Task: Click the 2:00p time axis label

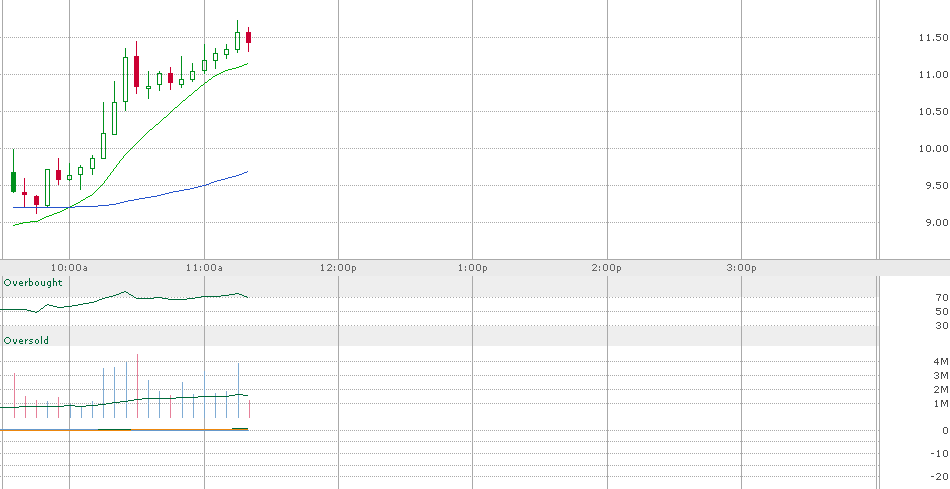Action: click(x=607, y=268)
